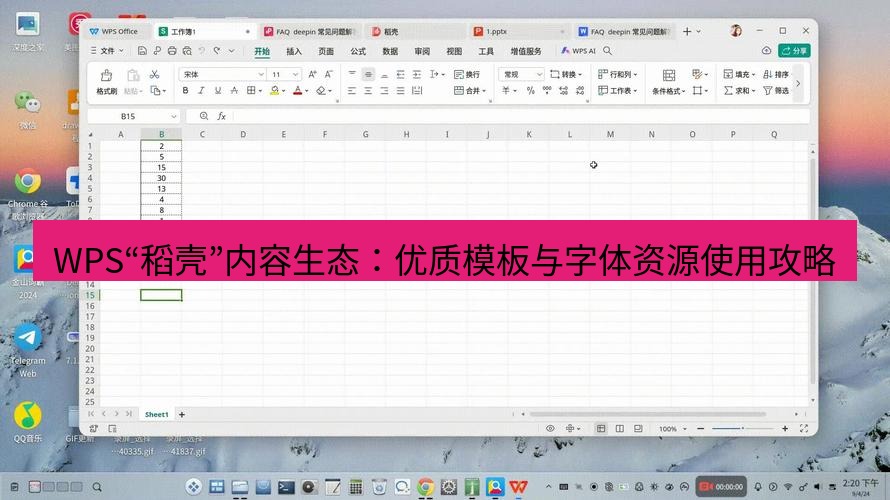Image resolution: width=890 pixels, height=500 pixels.
Task: Click the search icon beside WPS AI
Action: (x=607, y=51)
